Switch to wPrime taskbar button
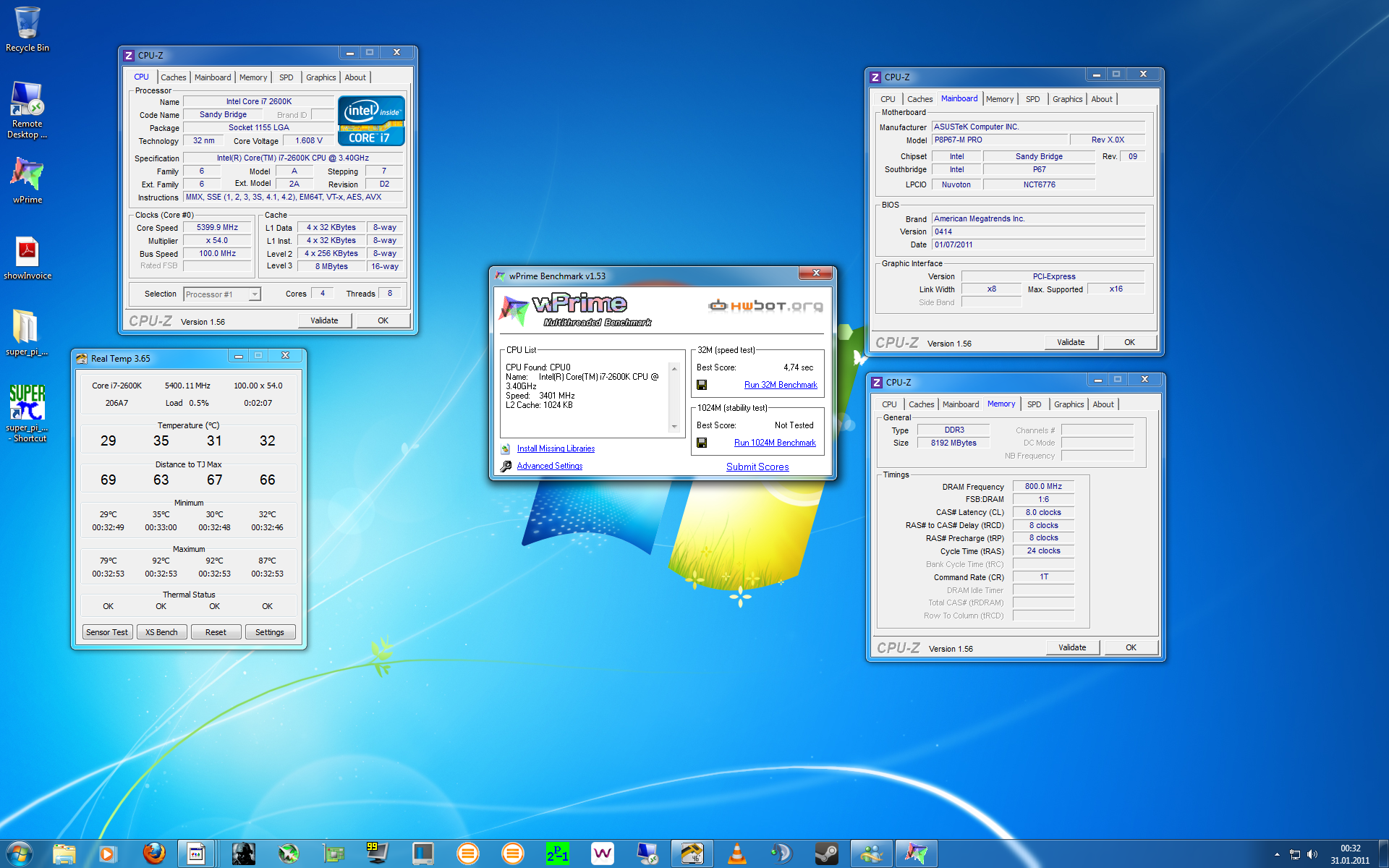1389x868 pixels. 916,854
